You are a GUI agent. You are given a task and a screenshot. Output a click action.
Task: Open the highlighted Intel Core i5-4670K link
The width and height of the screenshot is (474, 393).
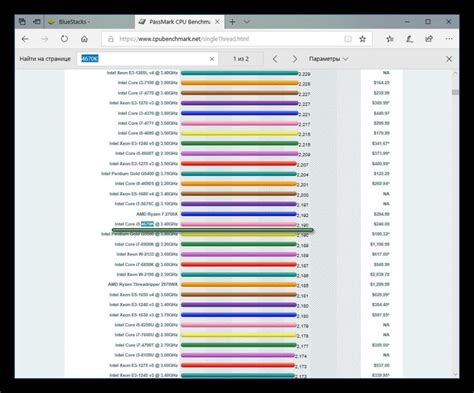coord(146,224)
